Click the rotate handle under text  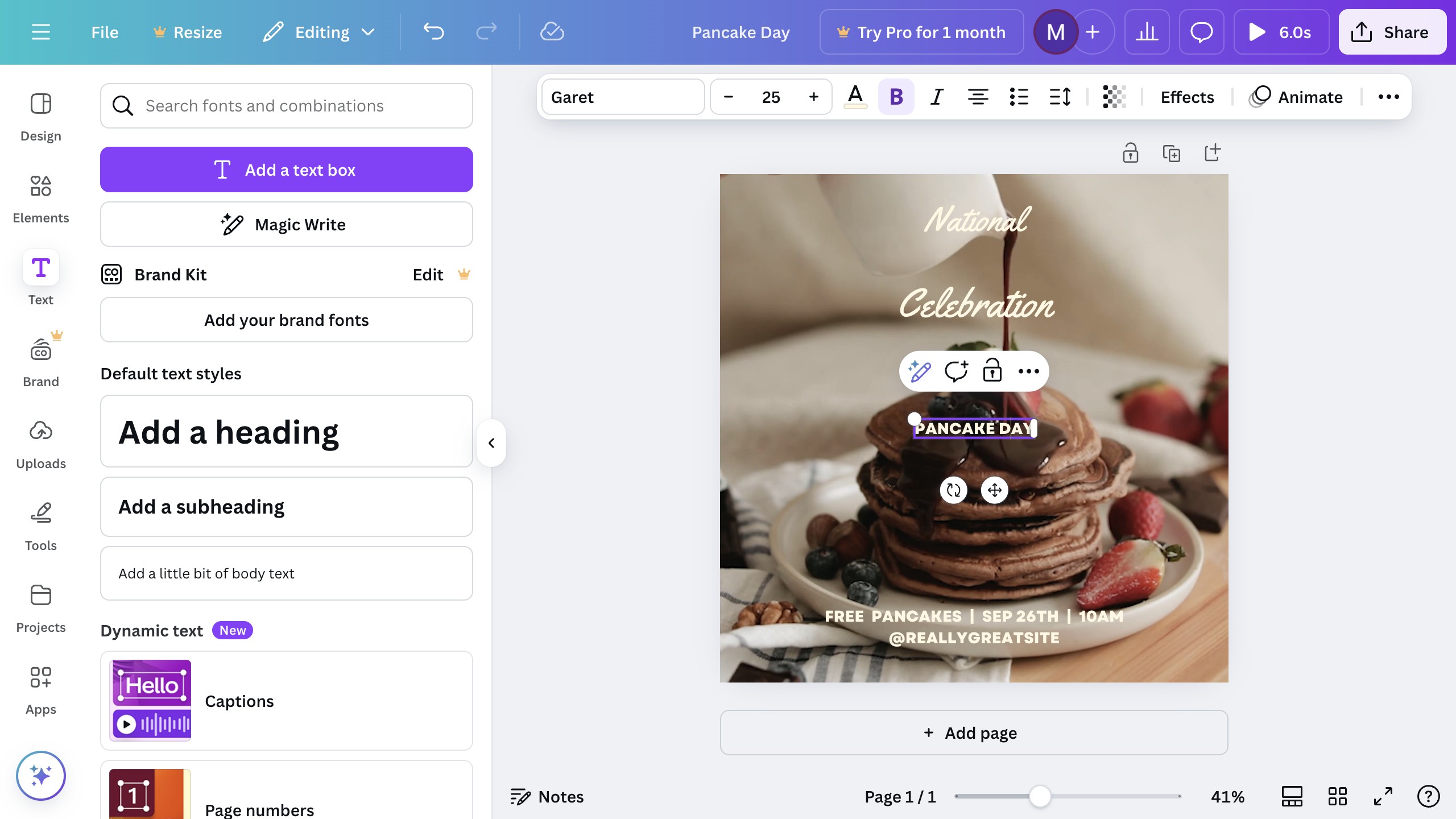tap(954, 490)
